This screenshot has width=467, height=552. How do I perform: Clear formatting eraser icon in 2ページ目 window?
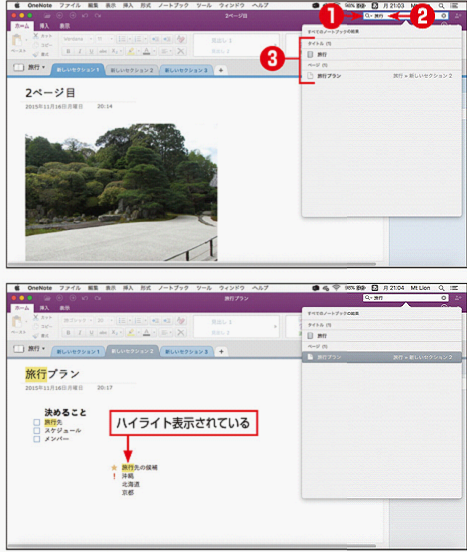181,39
